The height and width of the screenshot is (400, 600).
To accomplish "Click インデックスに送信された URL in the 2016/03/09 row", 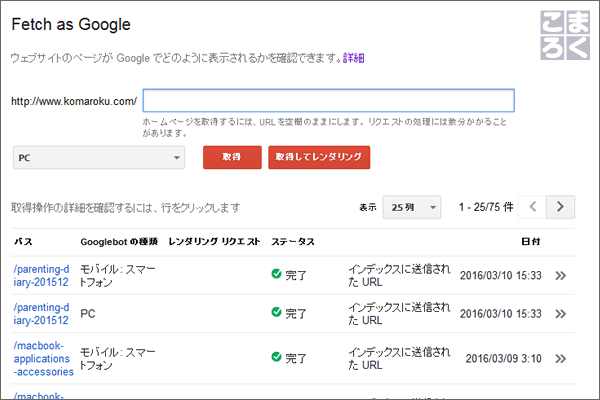I will [399, 359].
